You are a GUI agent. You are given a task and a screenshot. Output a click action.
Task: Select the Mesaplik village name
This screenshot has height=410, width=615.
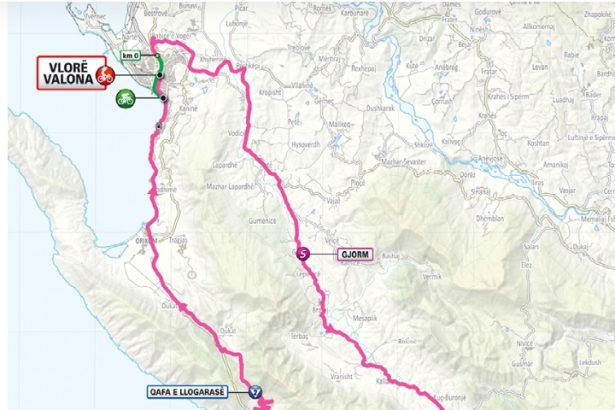pyautogui.click(x=365, y=318)
